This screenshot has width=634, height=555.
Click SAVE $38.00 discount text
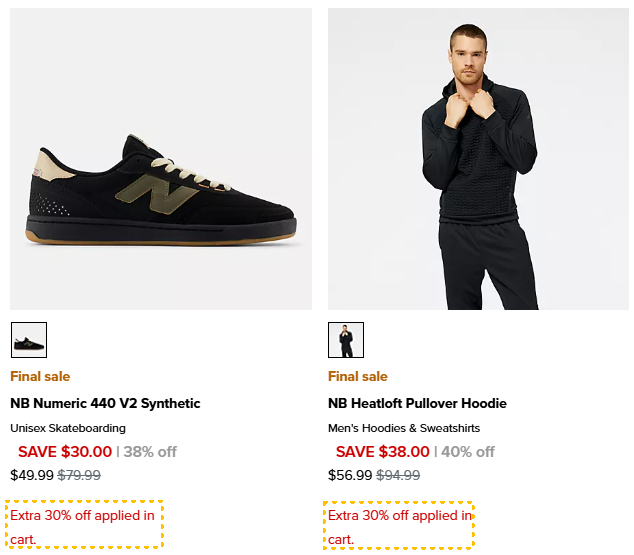pos(383,452)
